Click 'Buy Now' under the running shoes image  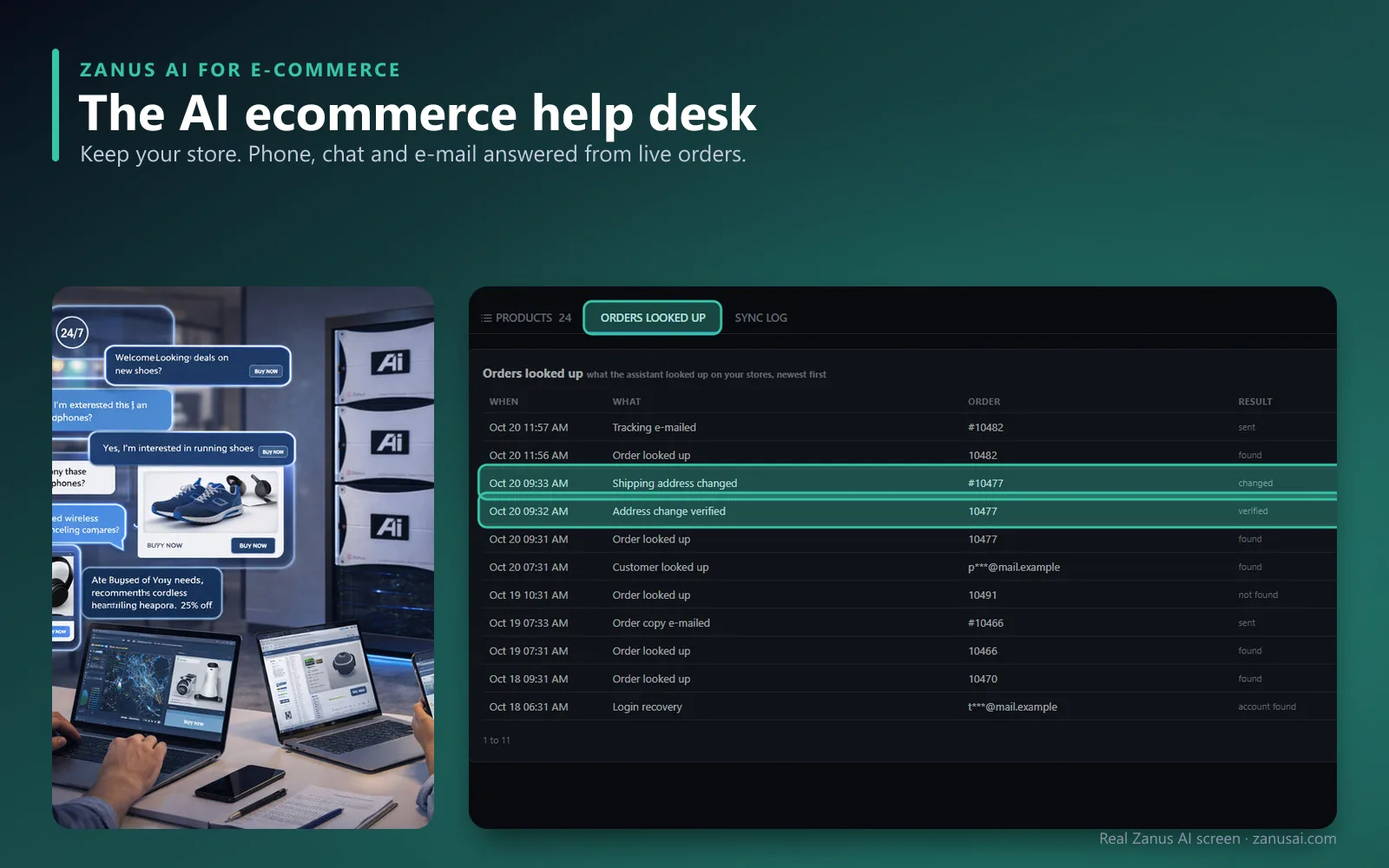253,545
